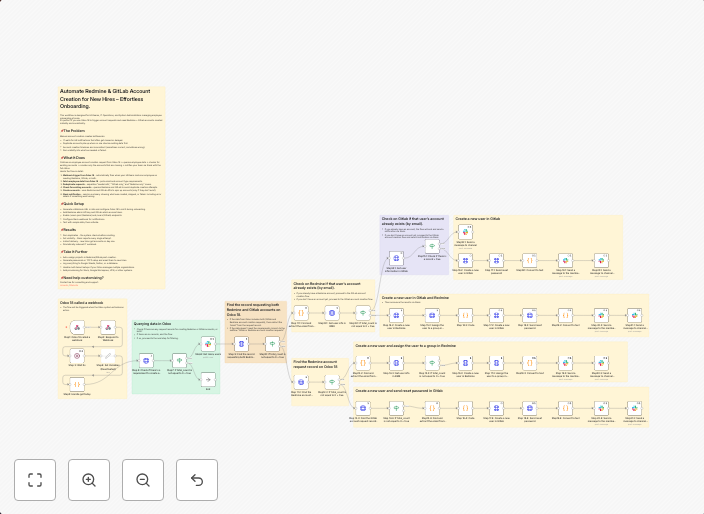Select code node in Odoo webhook group
Image resolution: width=704 pixels, height=514 pixels.
(x=77, y=385)
